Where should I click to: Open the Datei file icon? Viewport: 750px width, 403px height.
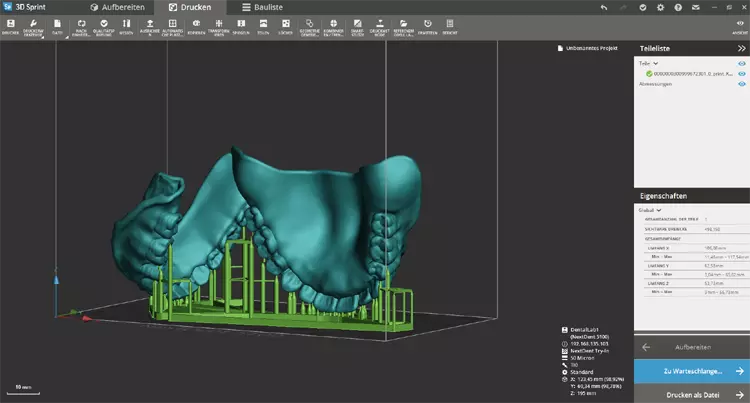(57, 23)
